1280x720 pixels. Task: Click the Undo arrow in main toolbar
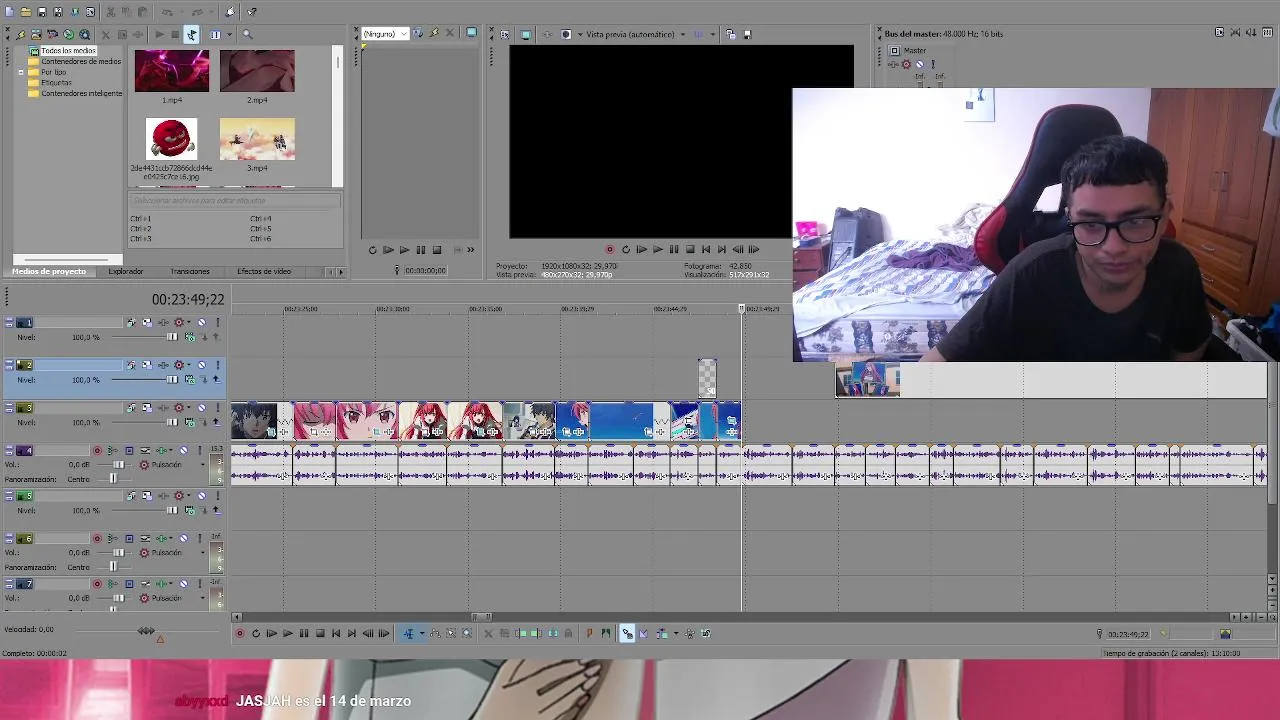(166, 12)
